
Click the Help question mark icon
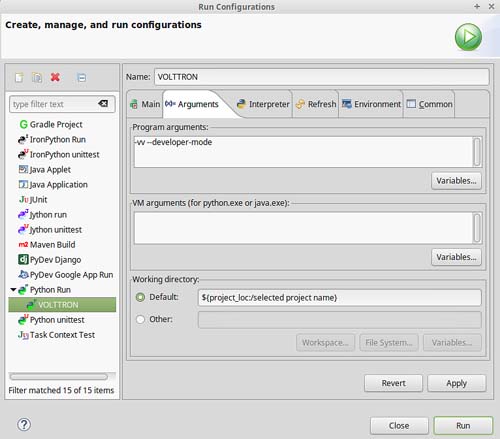click(24, 424)
